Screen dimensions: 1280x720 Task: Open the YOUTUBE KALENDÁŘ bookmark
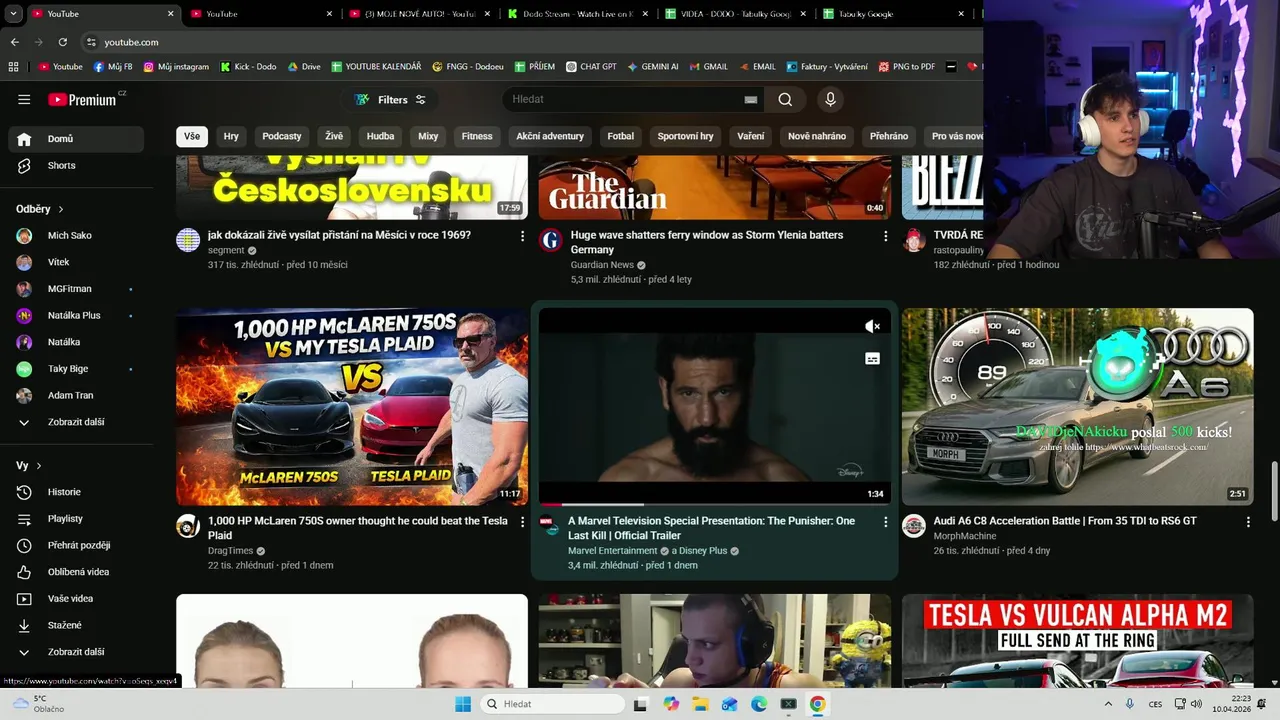tap(375, 67)
